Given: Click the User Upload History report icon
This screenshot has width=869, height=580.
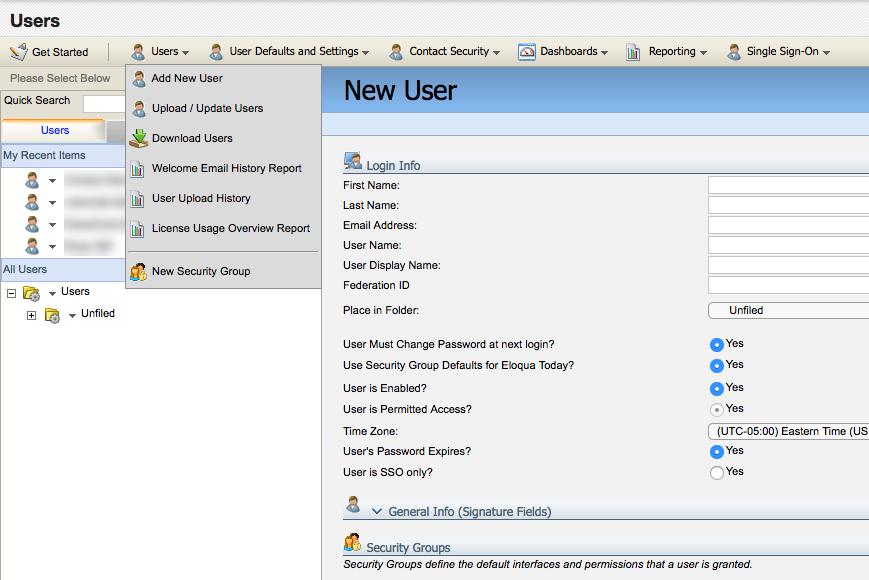Looking at the screenshot, I should (139, 198).
